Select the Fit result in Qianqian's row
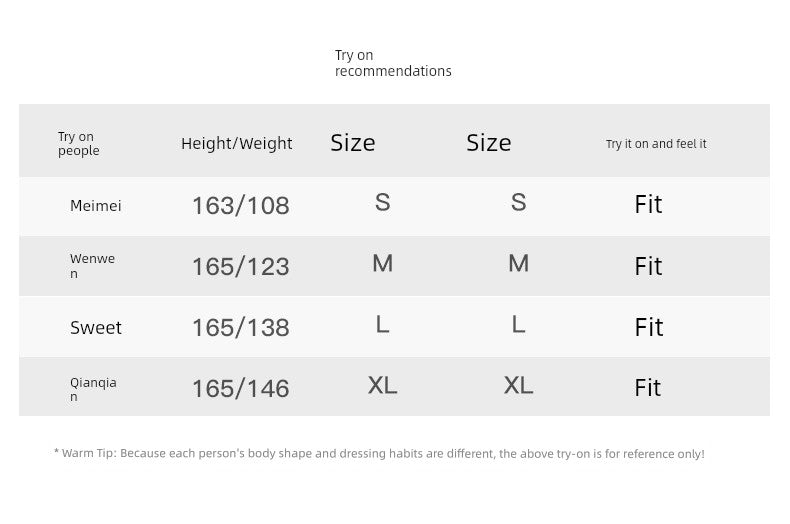The image size is (790, 524). 647,388
